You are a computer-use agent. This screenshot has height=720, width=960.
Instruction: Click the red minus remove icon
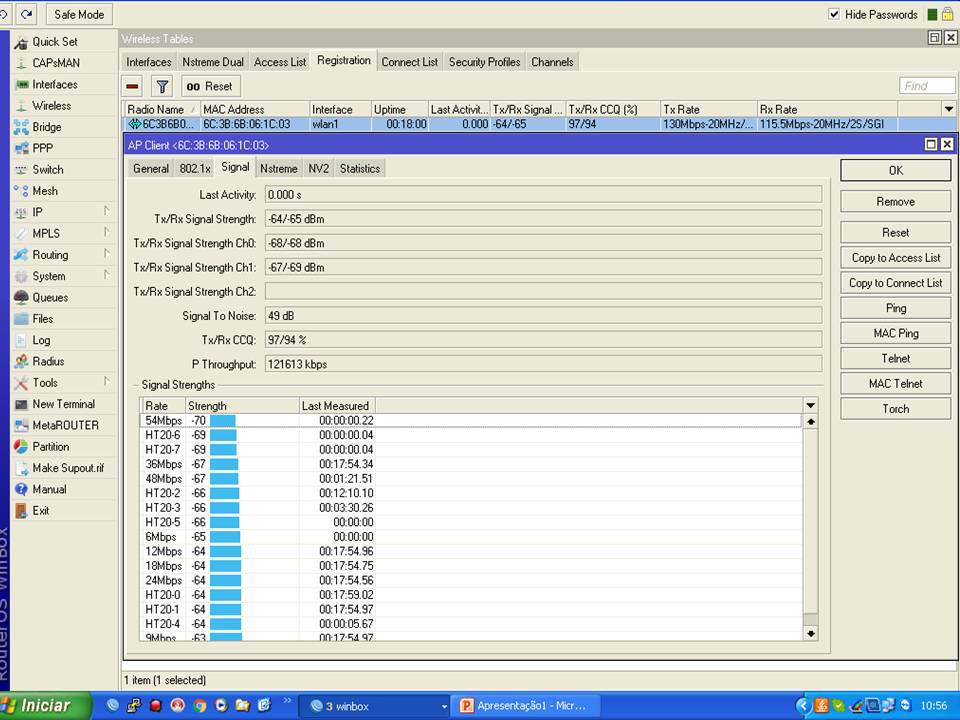[x=133, y=86]
